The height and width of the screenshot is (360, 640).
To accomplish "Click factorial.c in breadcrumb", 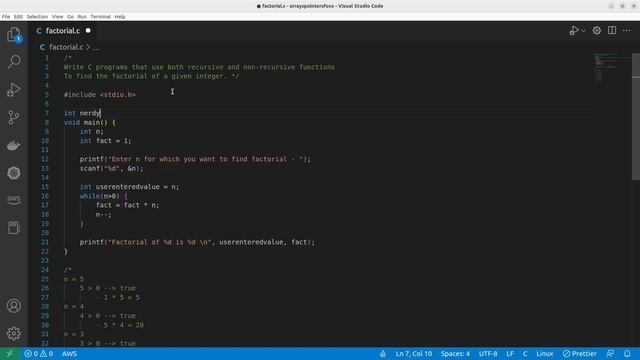I will 66,47.
